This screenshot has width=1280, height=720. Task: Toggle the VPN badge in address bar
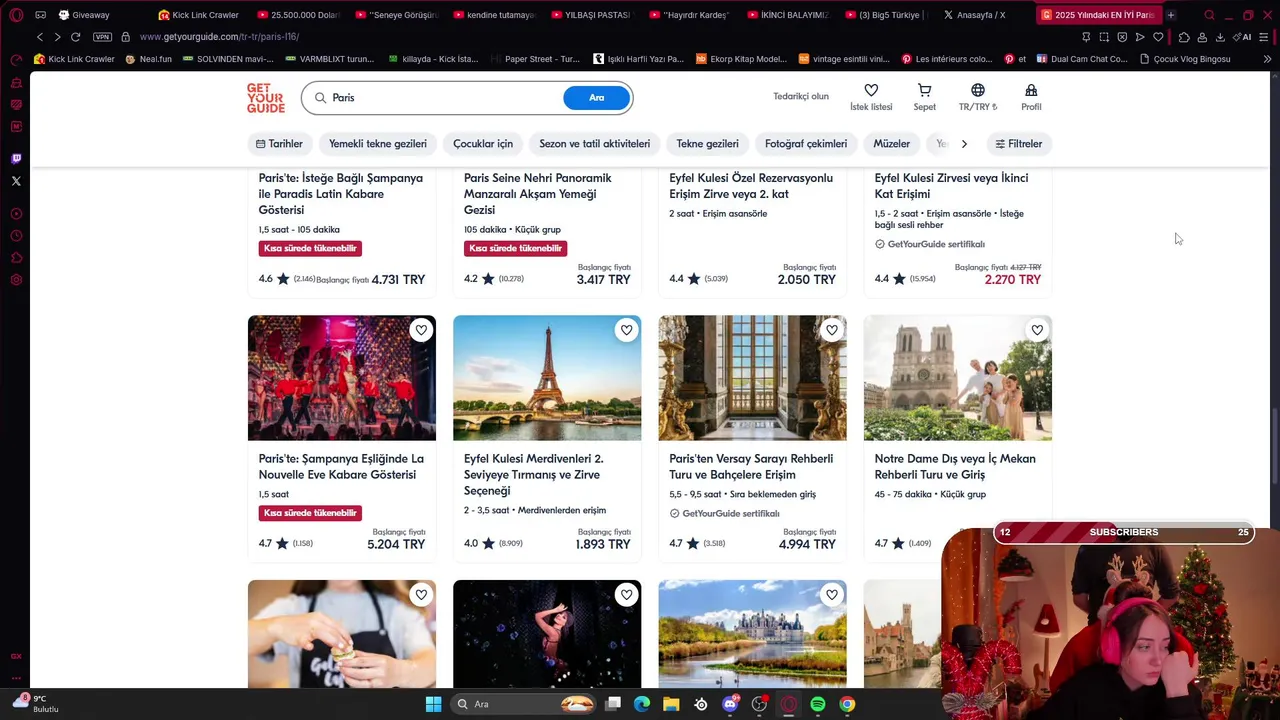(102, 37)
